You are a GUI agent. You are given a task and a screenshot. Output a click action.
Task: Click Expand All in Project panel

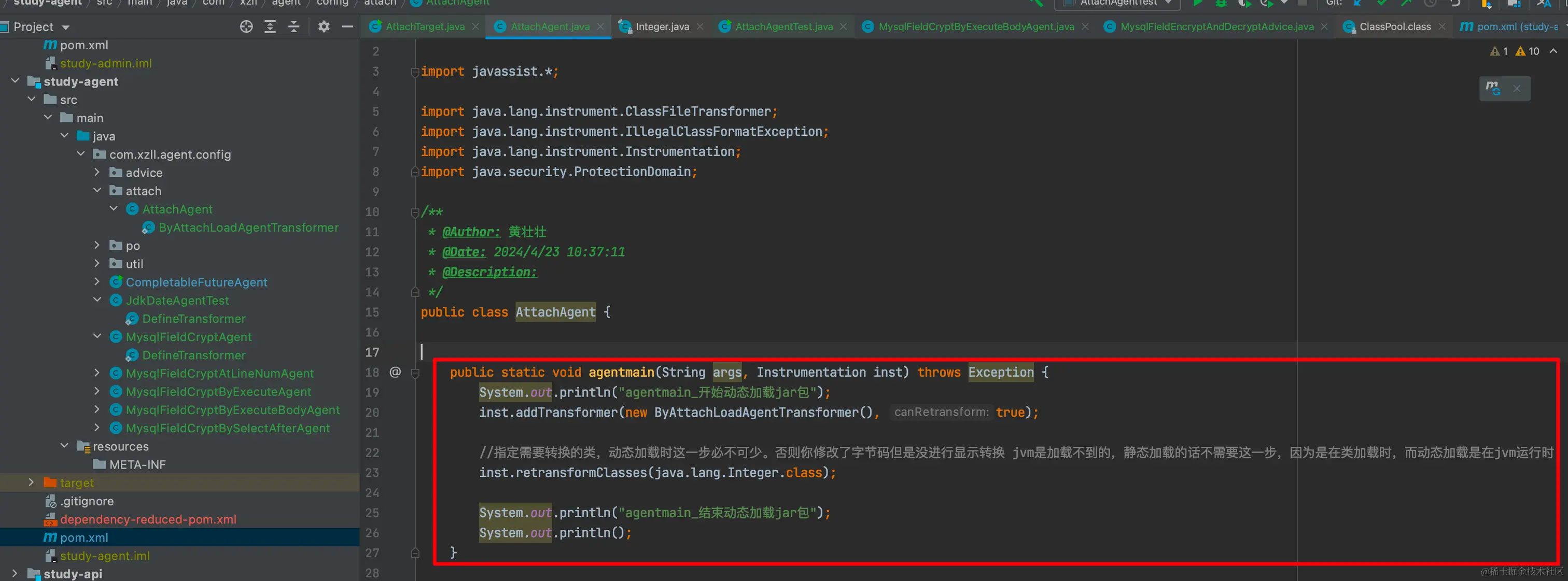click(270, 27)
